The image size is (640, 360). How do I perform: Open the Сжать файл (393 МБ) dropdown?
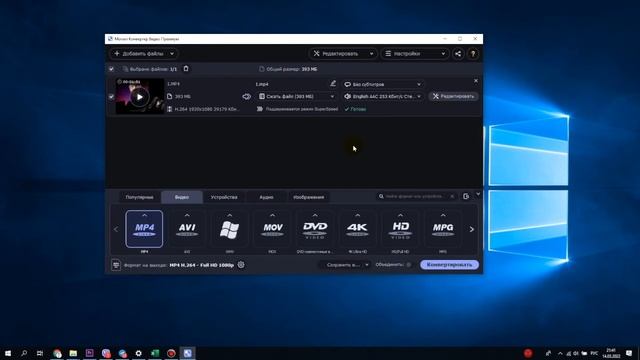pyautogui.click(x=296, y=96)
